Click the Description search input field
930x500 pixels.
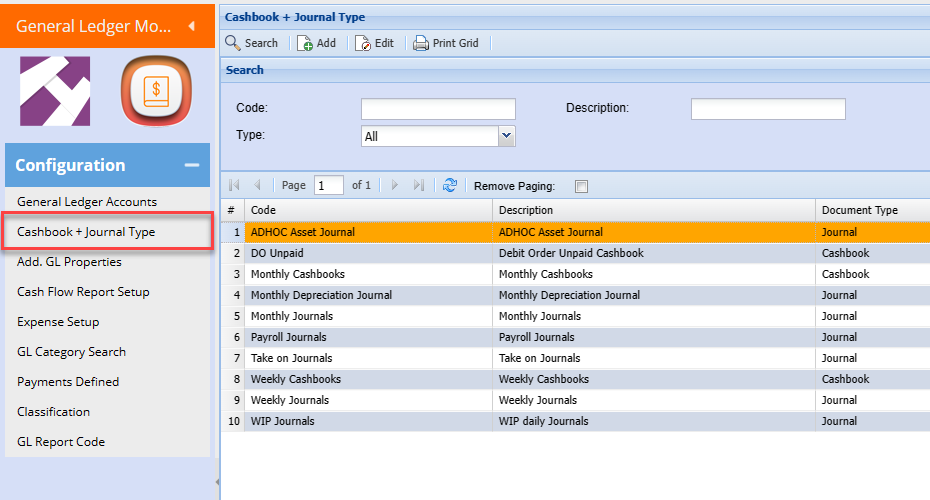768,109
